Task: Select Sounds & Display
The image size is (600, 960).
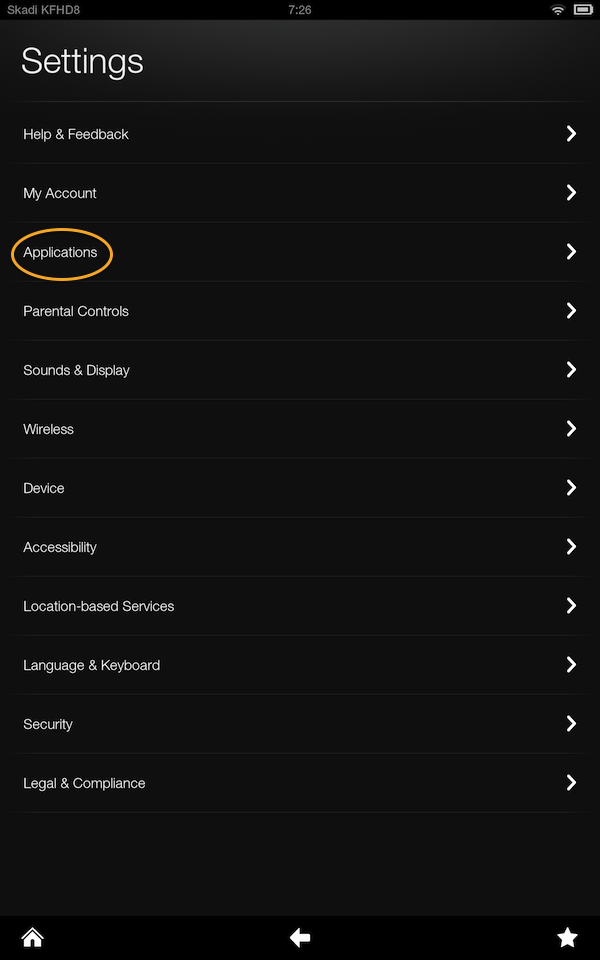Action: 300,370
